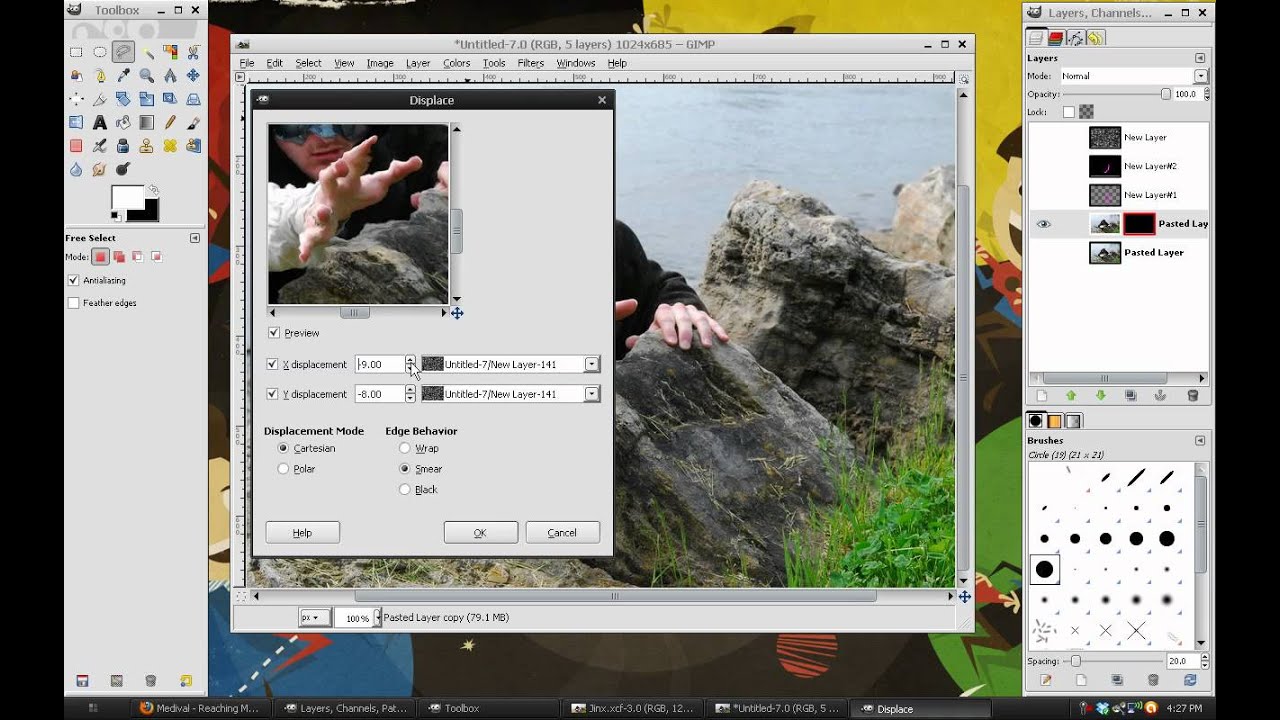Image resolution: width=1280 pixels, height=720 pixels.
Task: Select the Scissors Select tool
Action: [194, 52]
